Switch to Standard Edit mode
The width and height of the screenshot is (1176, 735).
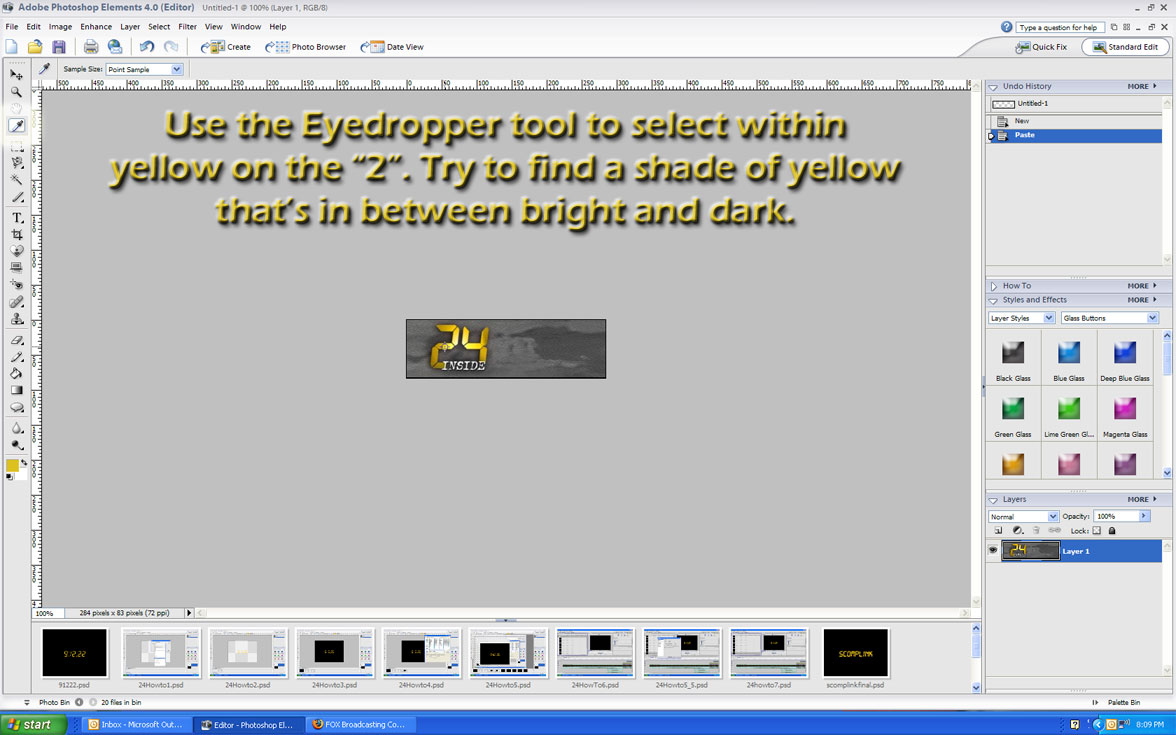1125,46
